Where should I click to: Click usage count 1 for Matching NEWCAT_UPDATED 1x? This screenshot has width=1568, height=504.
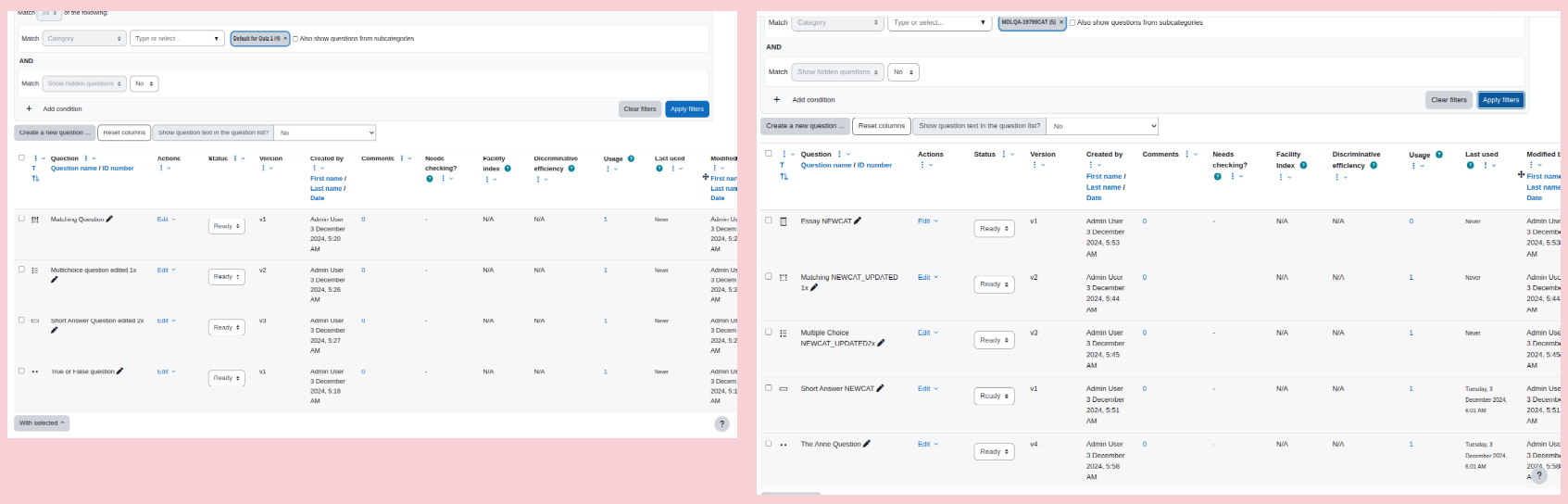[x=1411, y=277]
